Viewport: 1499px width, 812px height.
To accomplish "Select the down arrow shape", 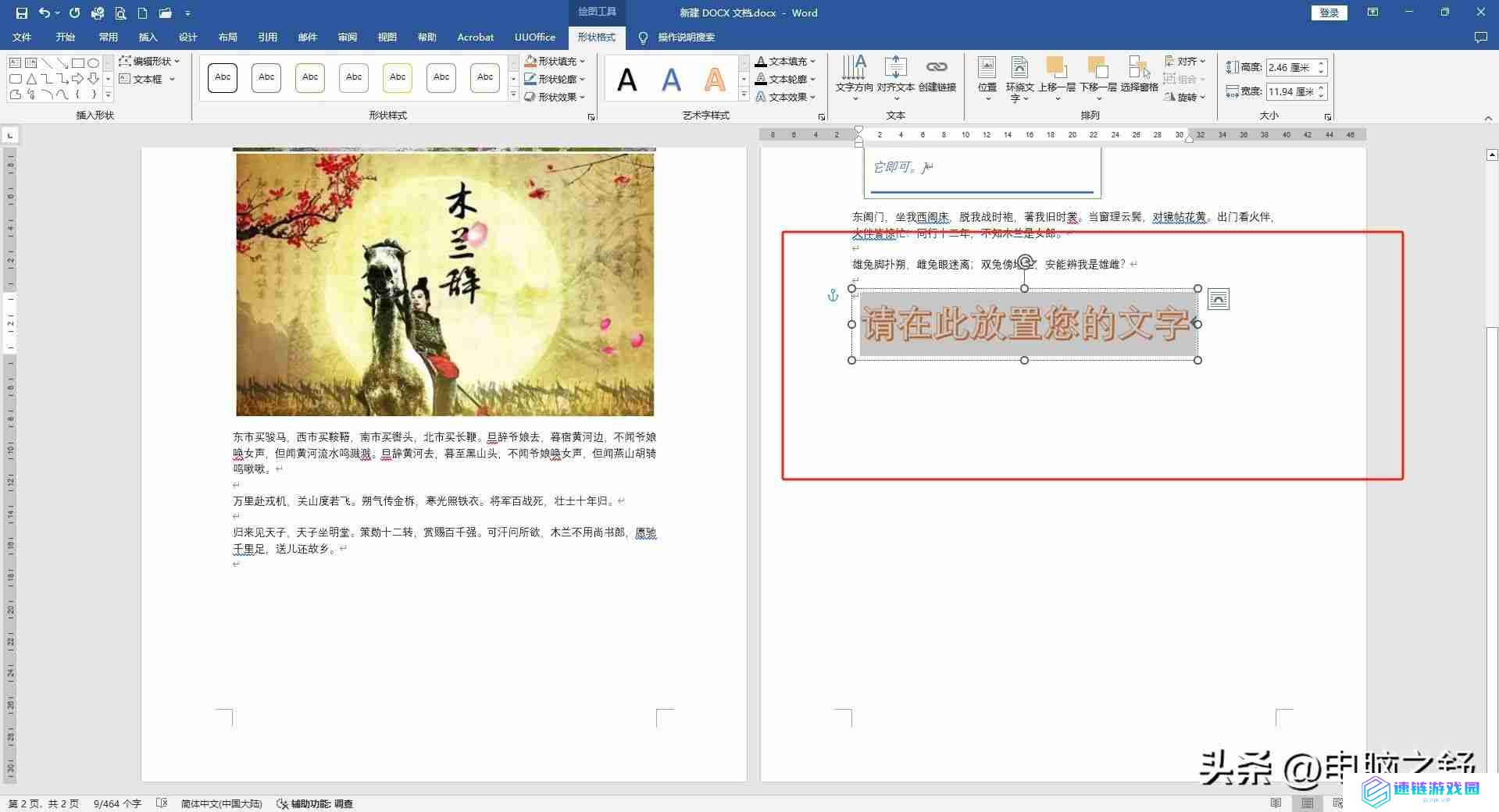I will click(93, 79).
